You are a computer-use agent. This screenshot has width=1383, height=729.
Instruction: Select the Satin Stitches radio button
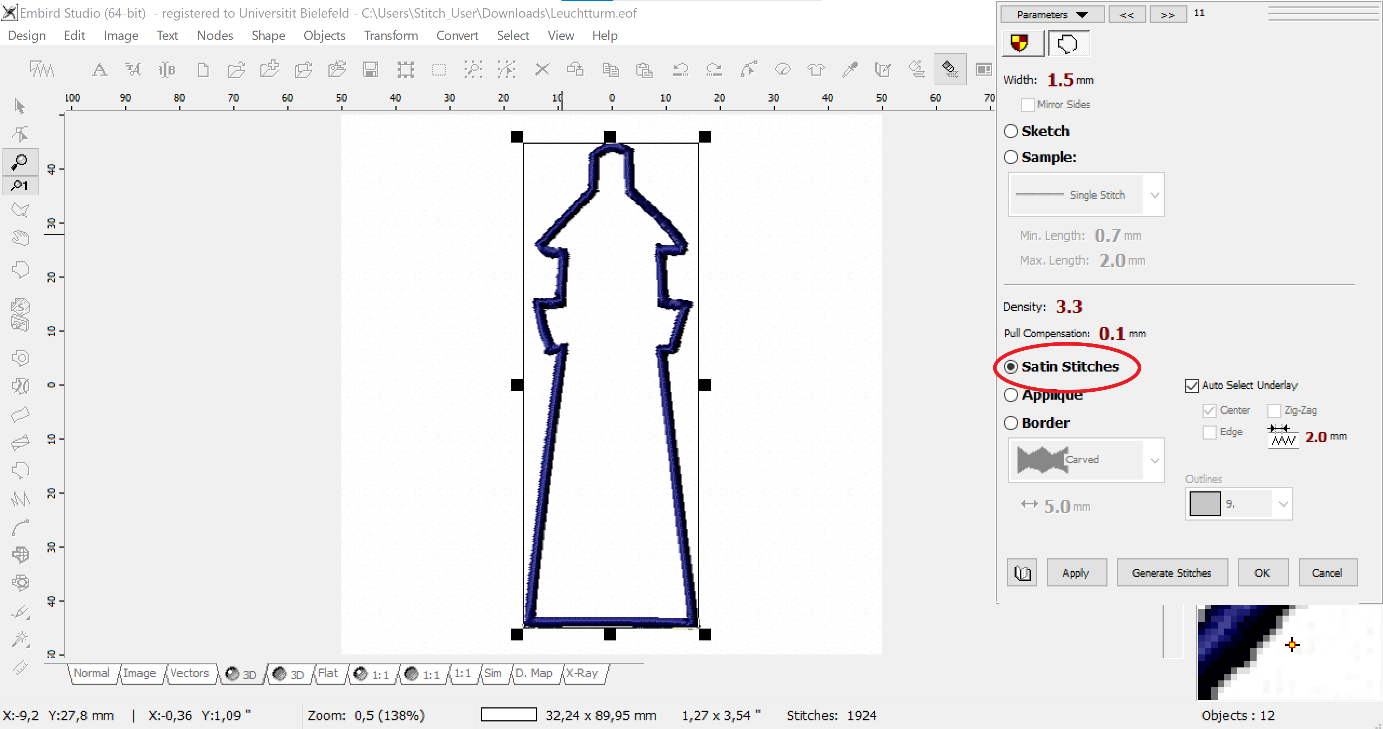pos(1011,366)
